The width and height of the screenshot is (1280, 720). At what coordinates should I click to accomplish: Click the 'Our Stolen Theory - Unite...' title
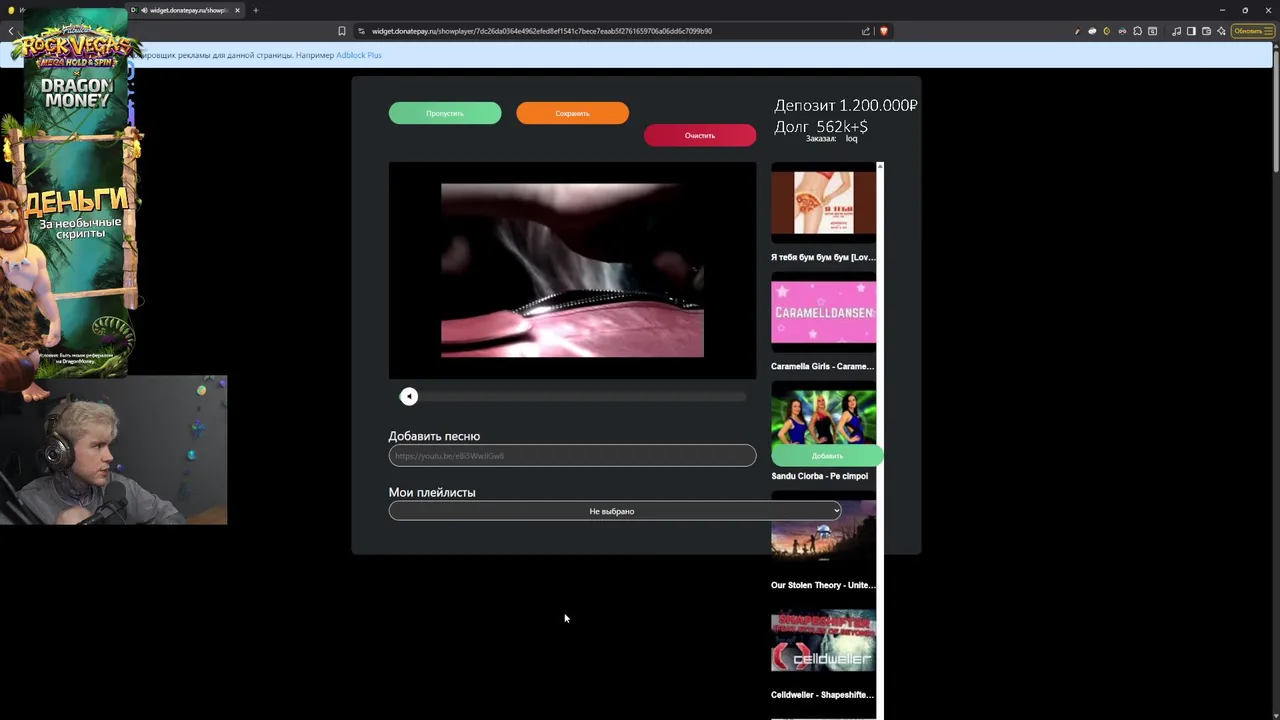(823, 585)
